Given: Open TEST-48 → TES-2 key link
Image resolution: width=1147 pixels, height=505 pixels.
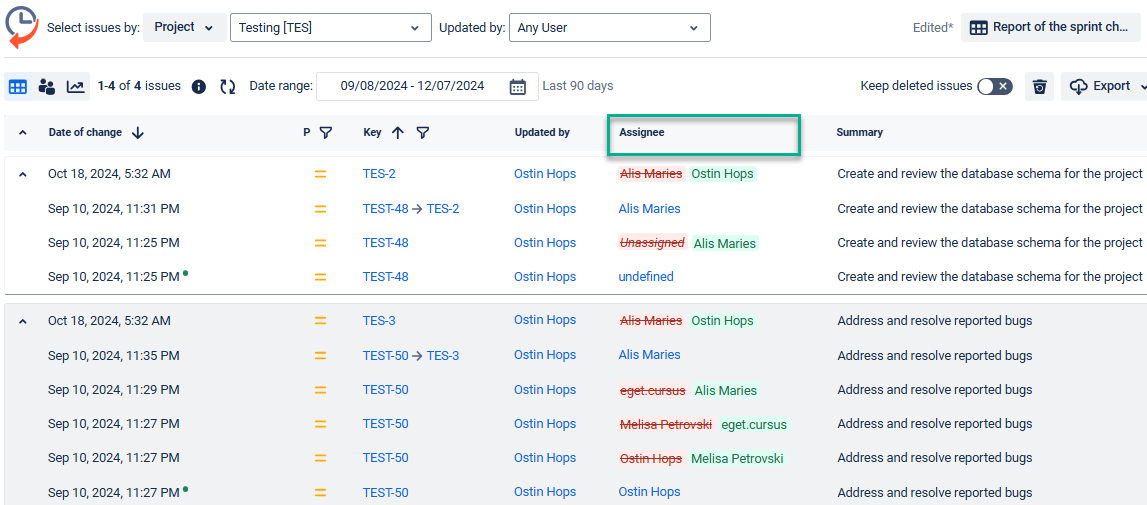Looking at the screenshot, I should [x=411, y=209].
